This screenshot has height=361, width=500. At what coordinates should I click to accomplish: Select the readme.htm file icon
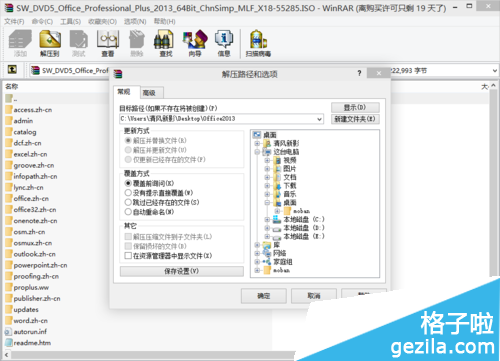(x=9, y=343)
